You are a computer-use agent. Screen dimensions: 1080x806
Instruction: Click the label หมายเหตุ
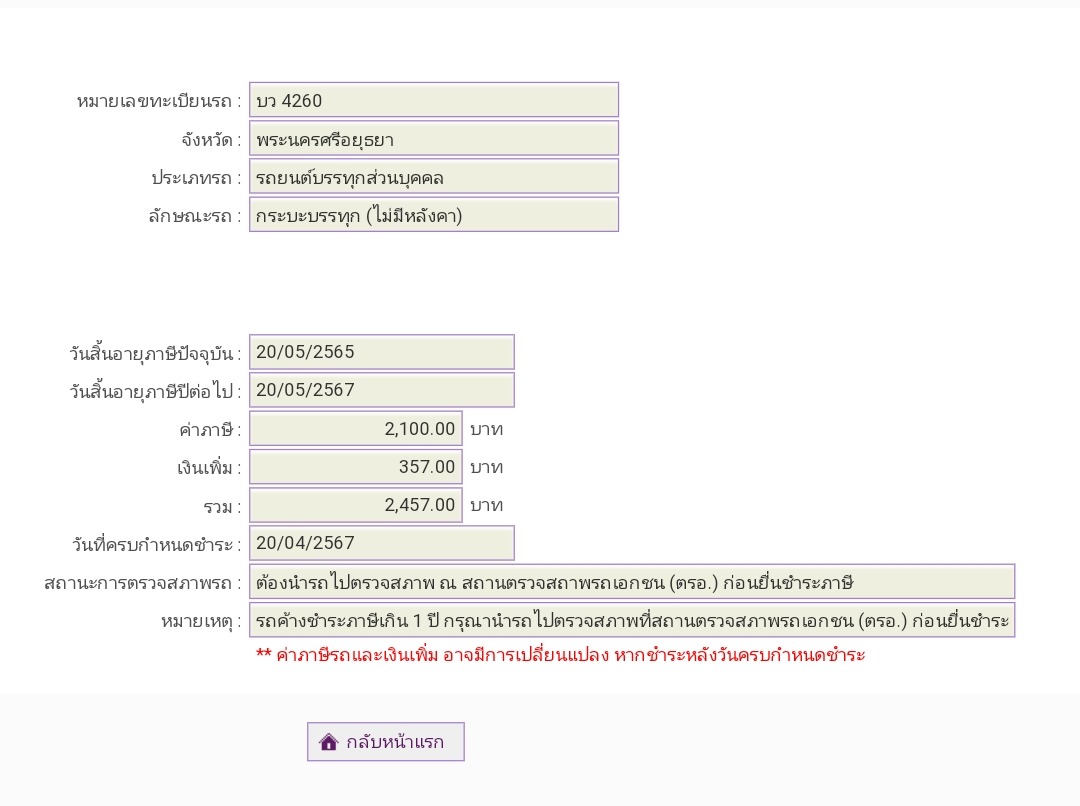[201, 622]
